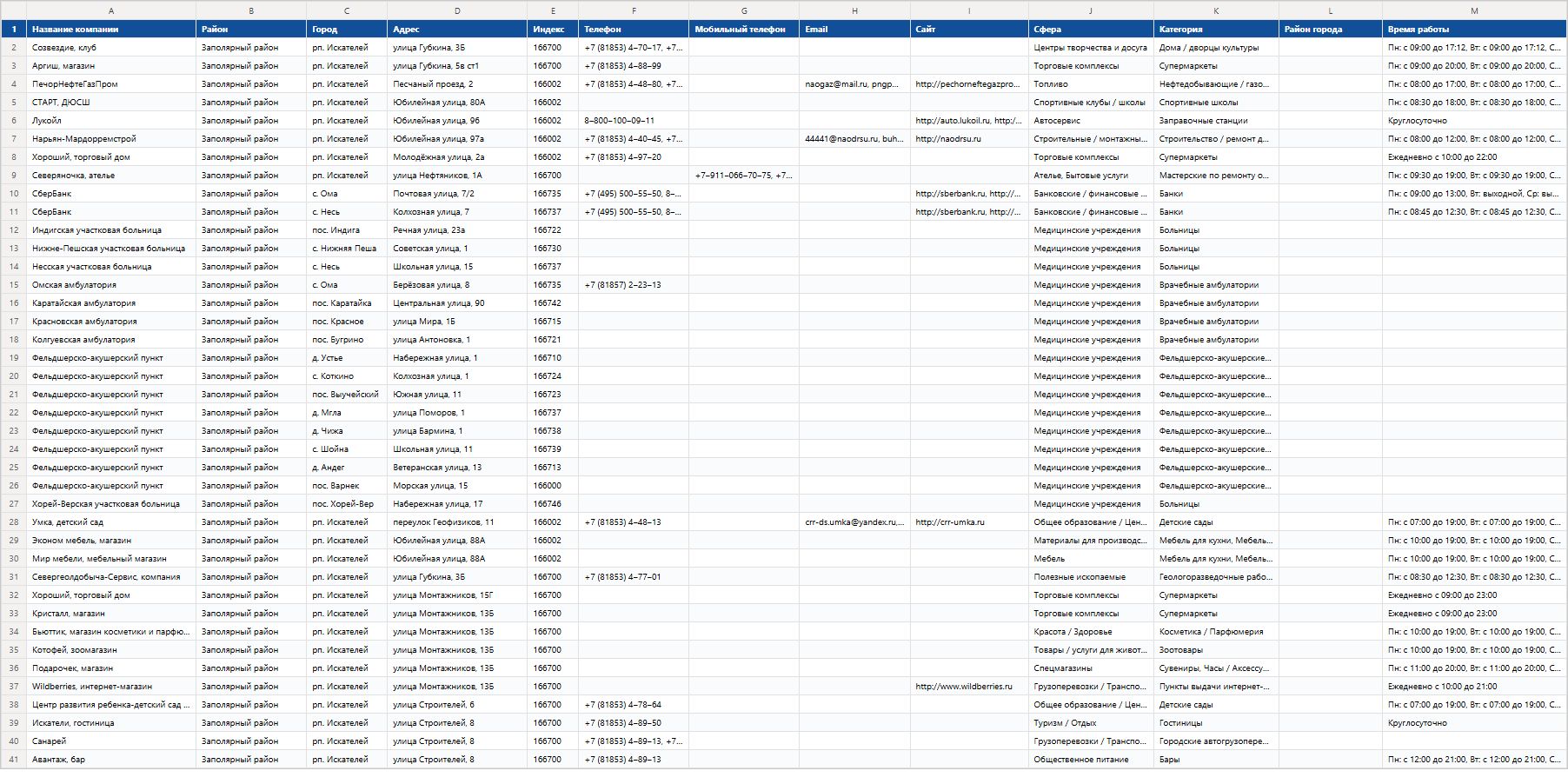The height and width of the screenshot is (784, 1568).
Task: Select the cell "ПечорНефтеГазПром"
Action: pos(111,84)
